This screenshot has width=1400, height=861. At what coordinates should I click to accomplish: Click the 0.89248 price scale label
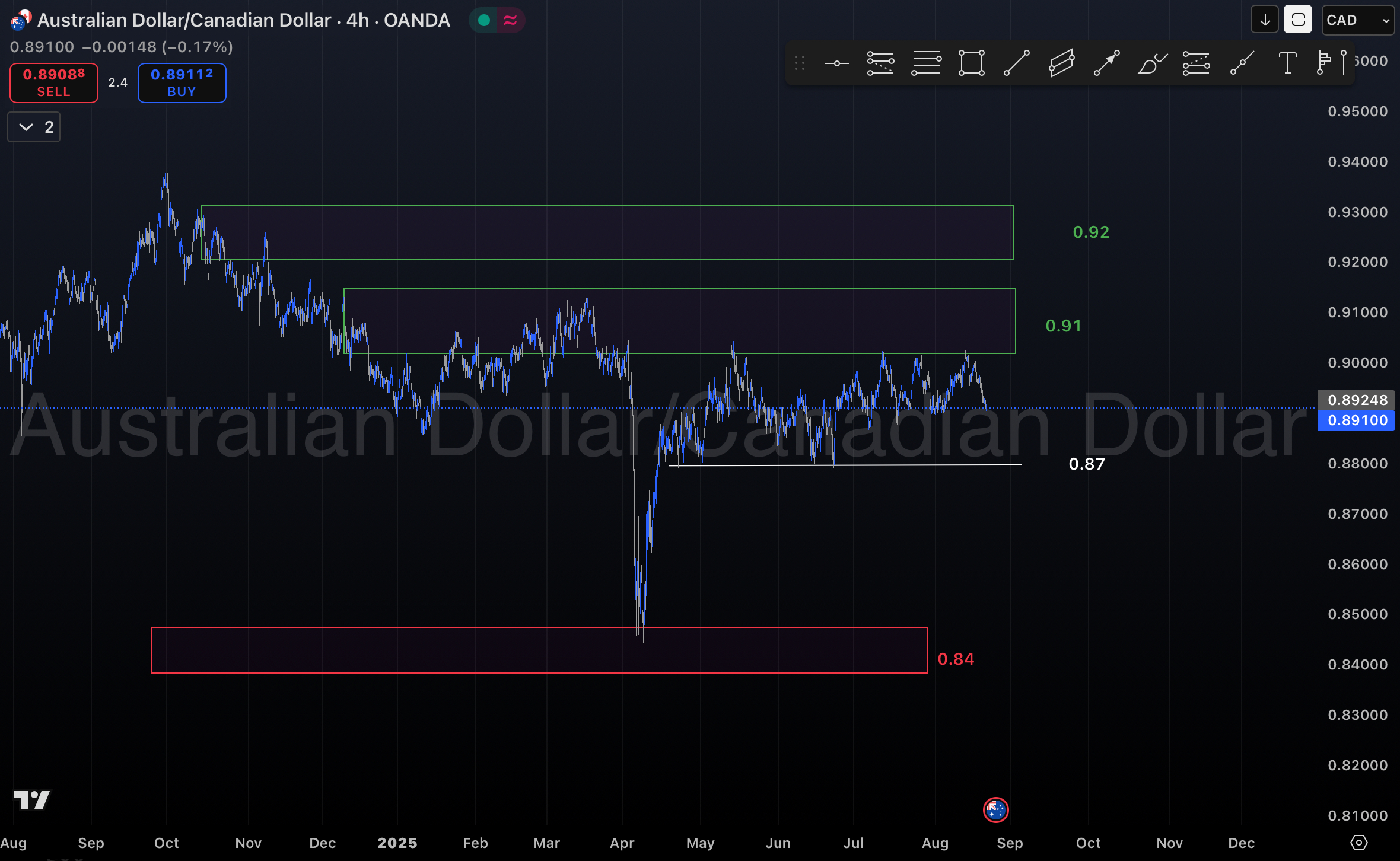pyautogui.click(x=1357, y=400)
